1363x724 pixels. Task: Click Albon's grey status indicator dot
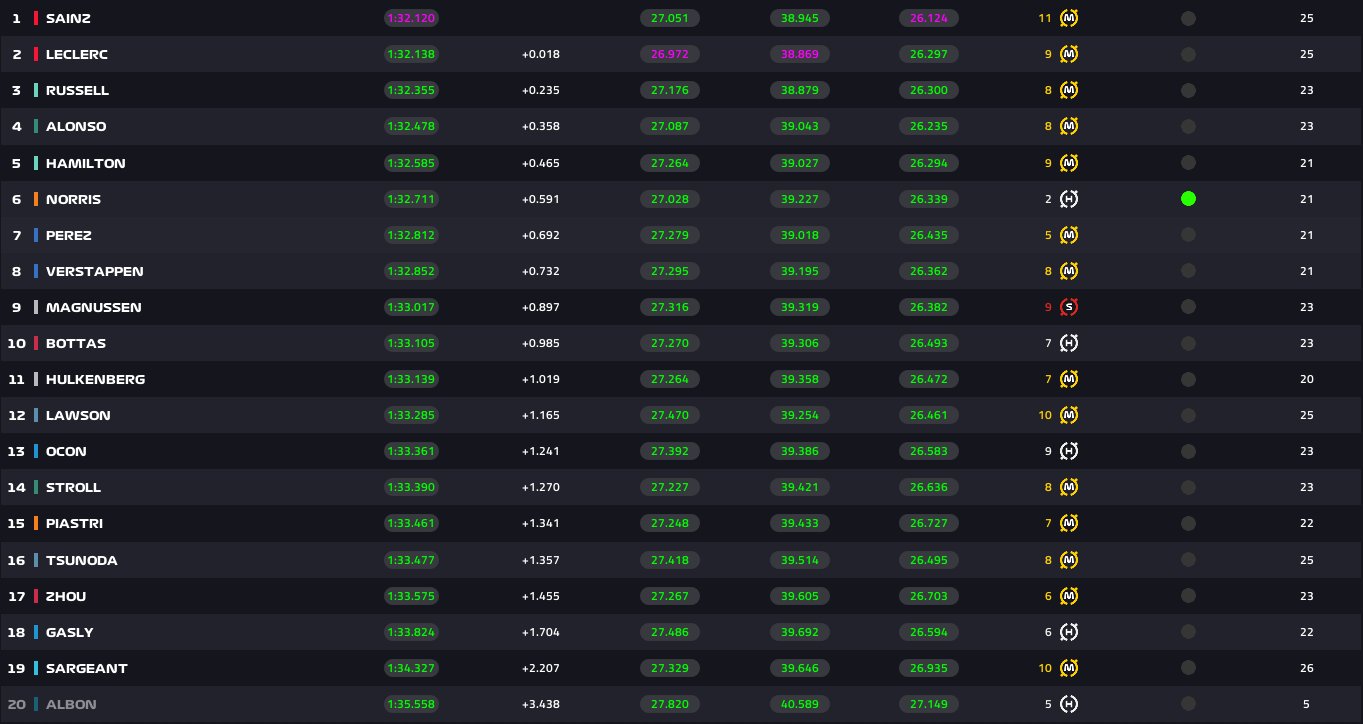pyautogui.click(x=1188, y=704)
